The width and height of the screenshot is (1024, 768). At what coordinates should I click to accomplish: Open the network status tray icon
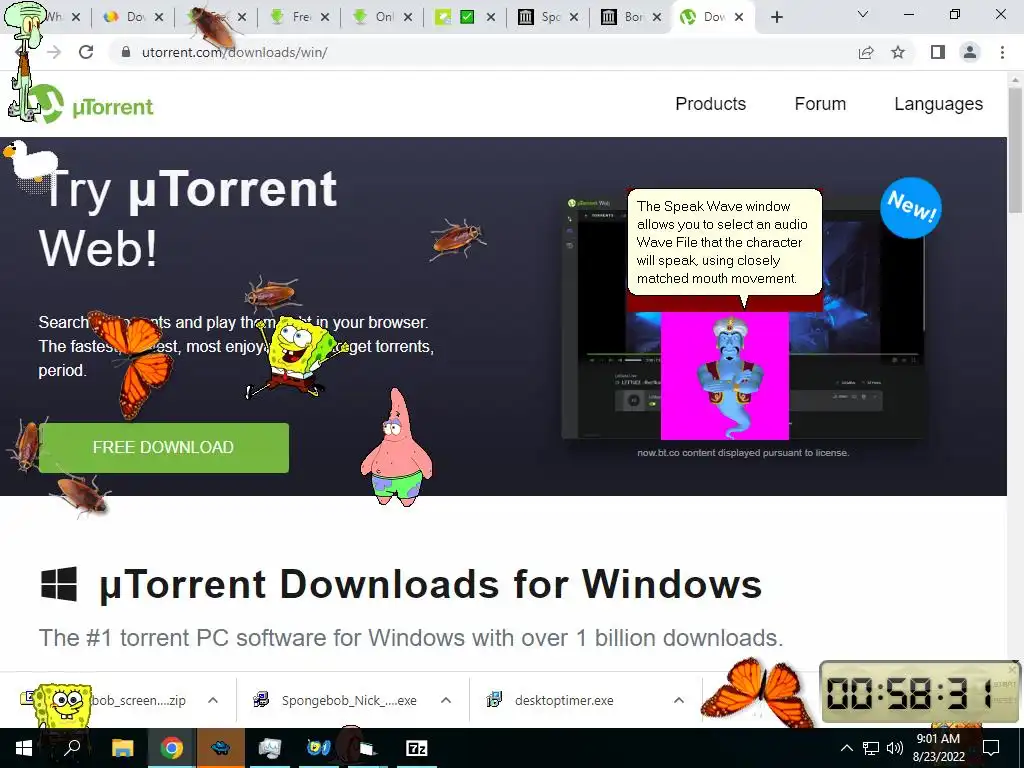871,748
